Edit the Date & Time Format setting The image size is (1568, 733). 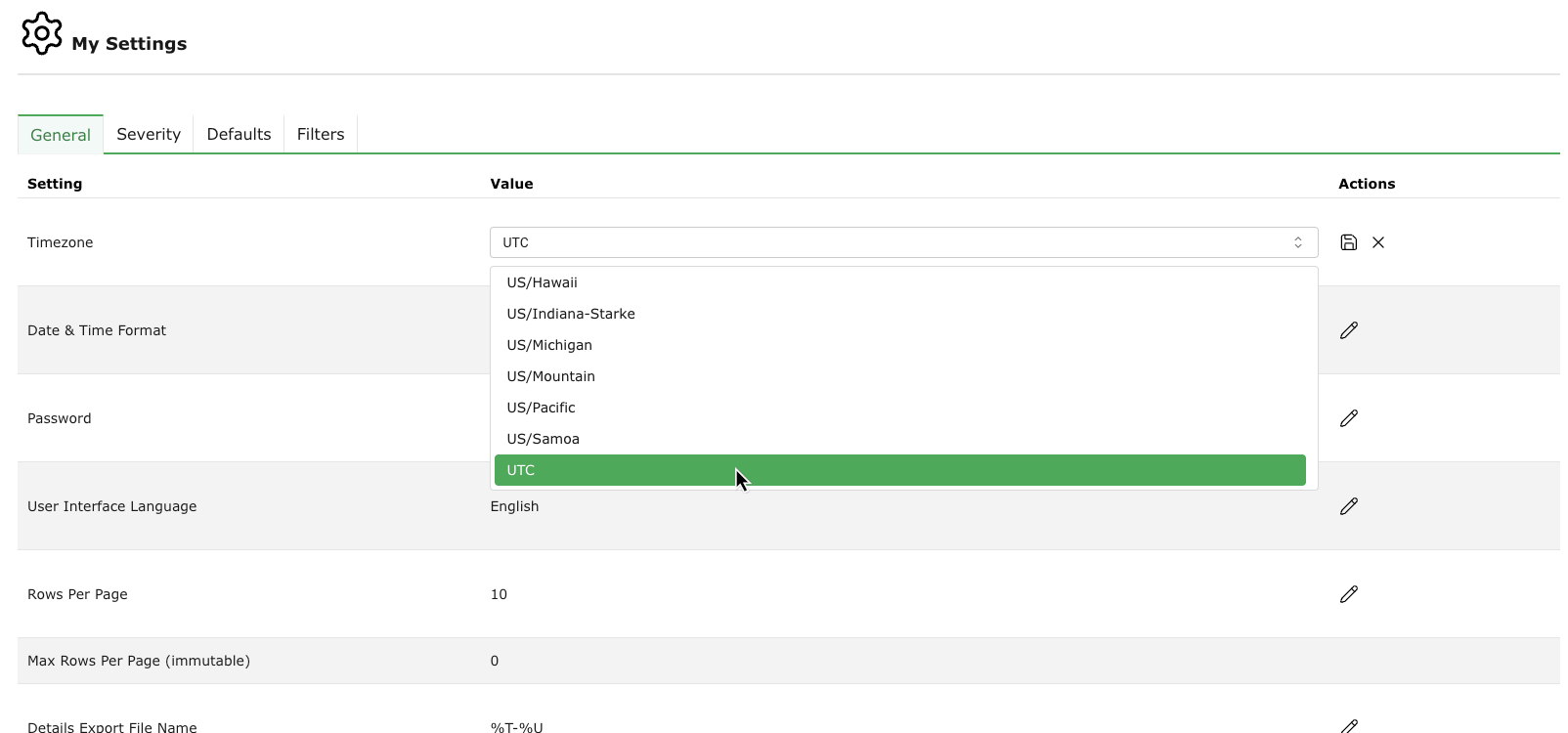point(1349,330)
